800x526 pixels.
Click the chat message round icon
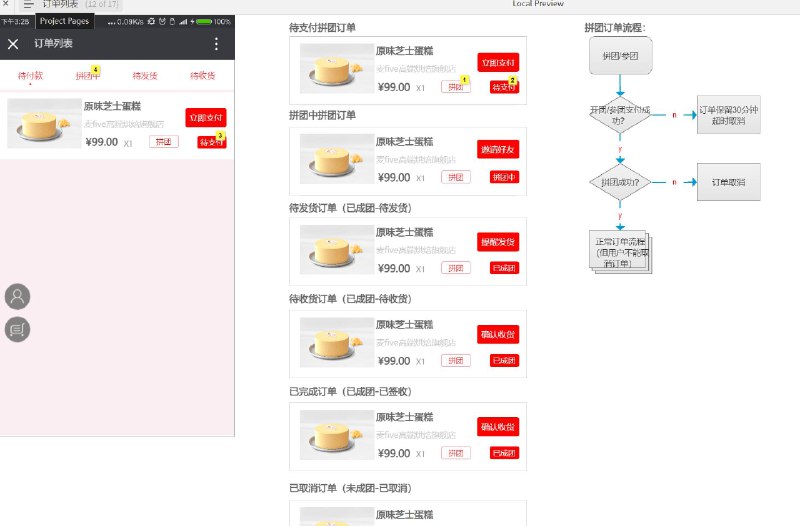tap(17, 329)
